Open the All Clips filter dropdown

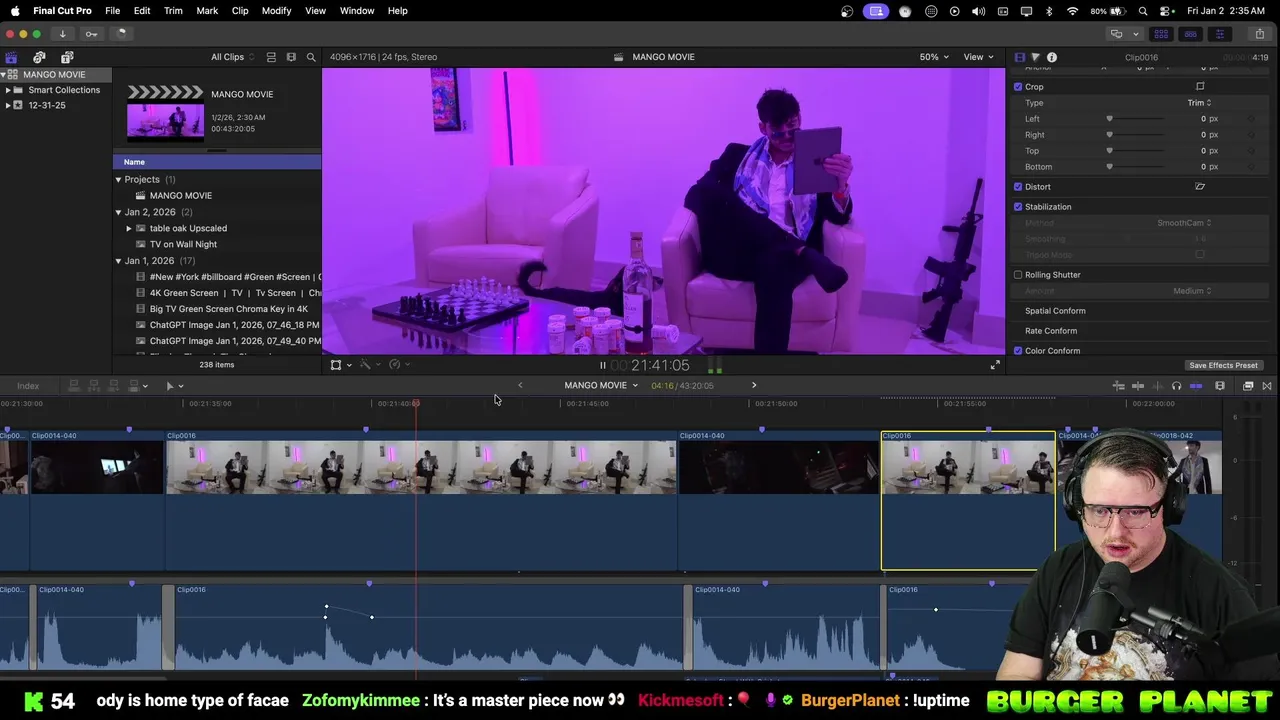232,57
